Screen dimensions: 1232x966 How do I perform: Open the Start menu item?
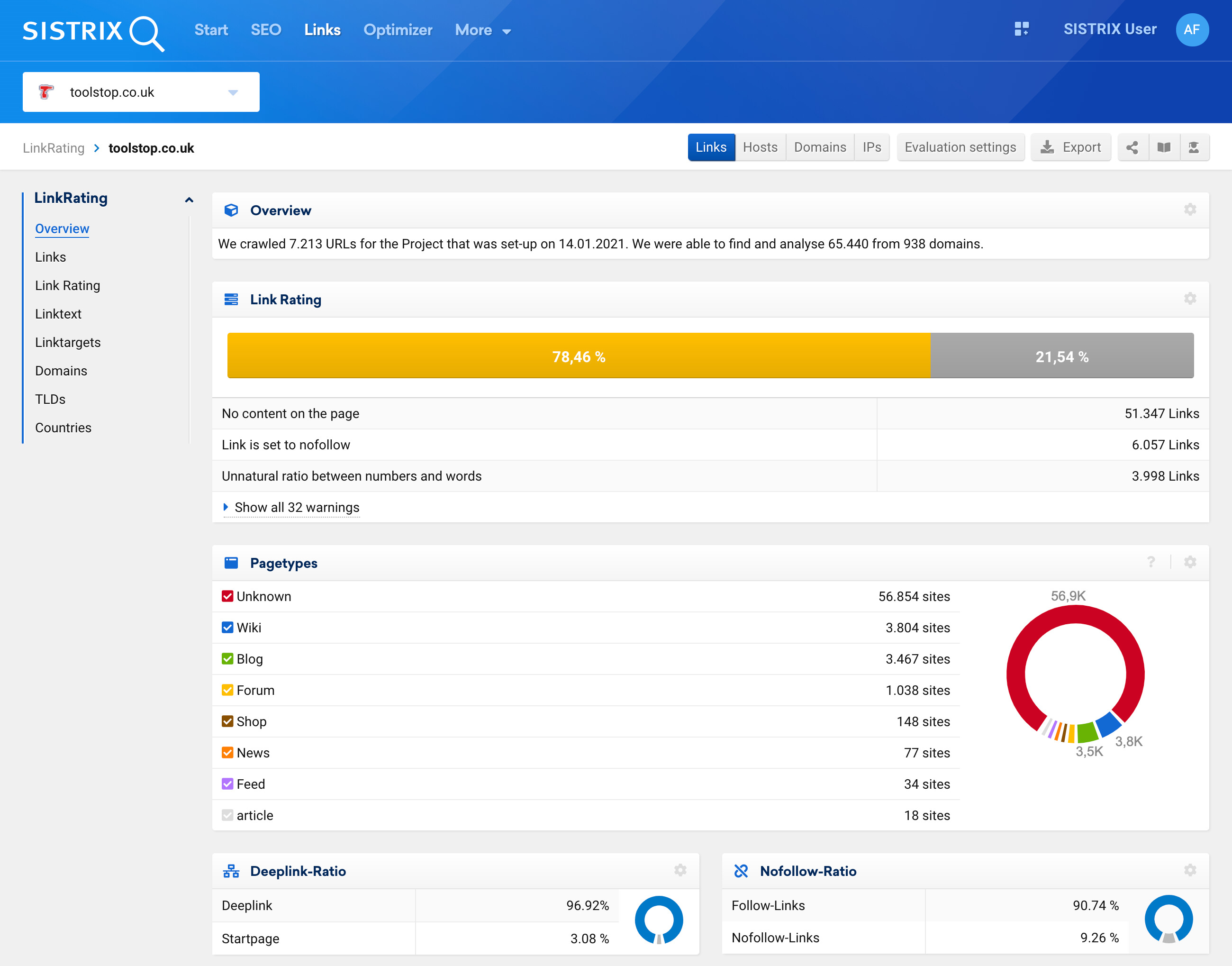pyautogui.click(x=211, y=30)
